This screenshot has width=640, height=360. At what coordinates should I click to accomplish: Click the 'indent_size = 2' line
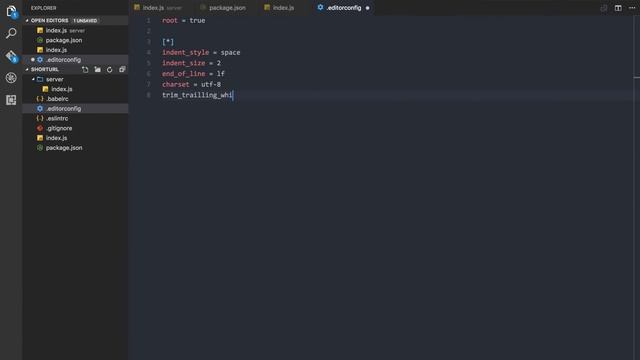[191, 63]
